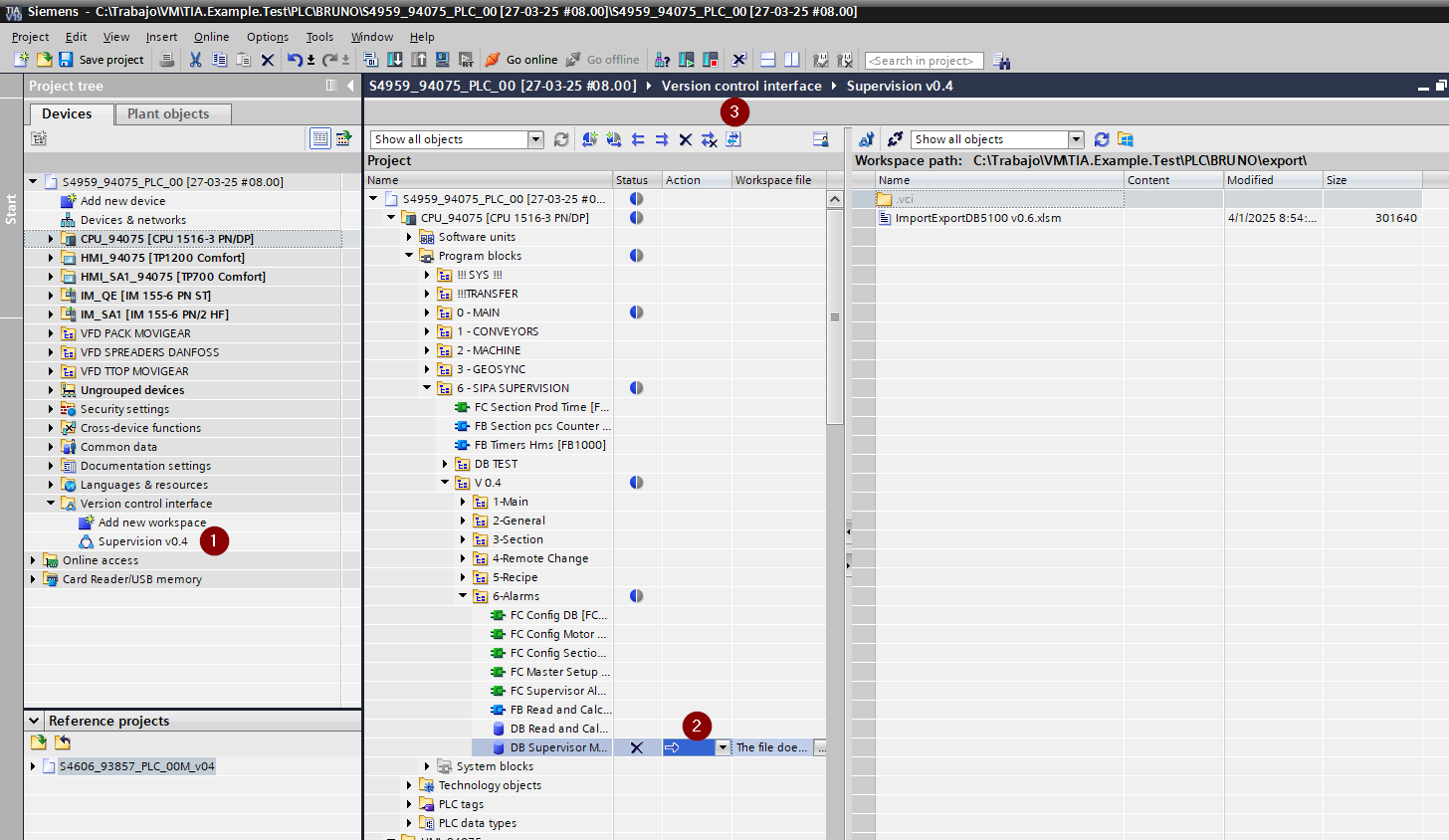Click VCI toolbar delete X icon
Viewport: 1449px width, 840px height.
[686, 139]
